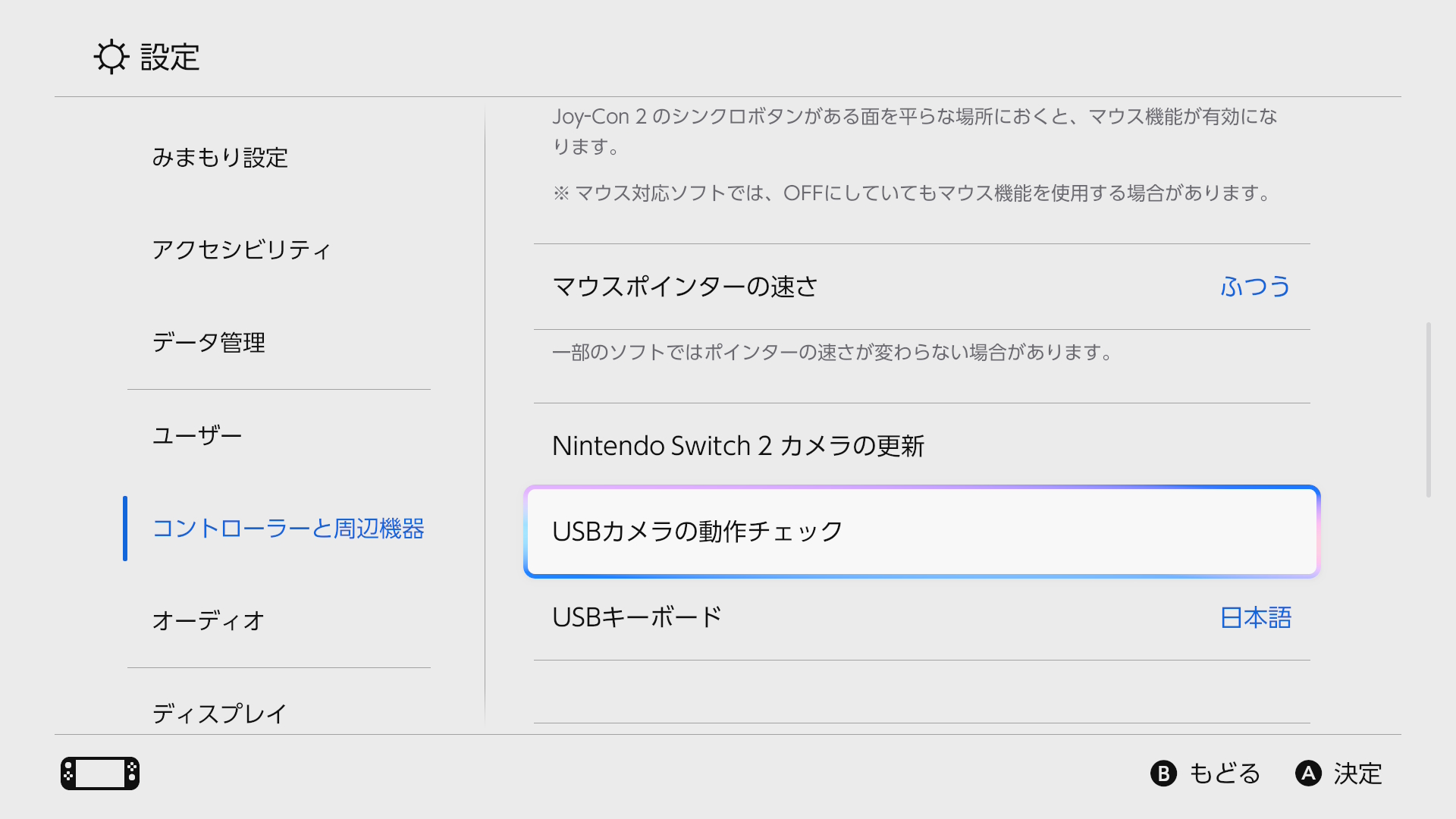Open アクセシビリティ settings
The width and height of the screenshot is (1456, 819).
243,250
